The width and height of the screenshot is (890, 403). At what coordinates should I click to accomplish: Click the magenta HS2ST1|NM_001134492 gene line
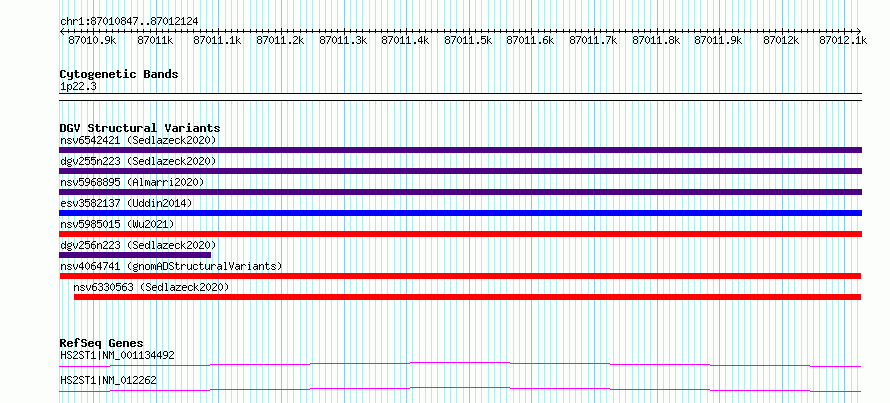coord(460,364)
